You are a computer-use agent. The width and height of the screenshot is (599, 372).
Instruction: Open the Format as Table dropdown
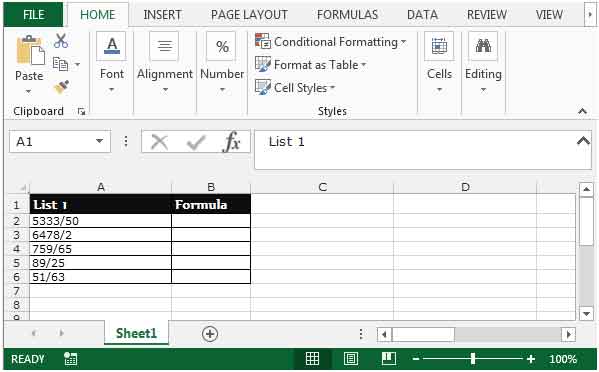(x=364, y=65)
